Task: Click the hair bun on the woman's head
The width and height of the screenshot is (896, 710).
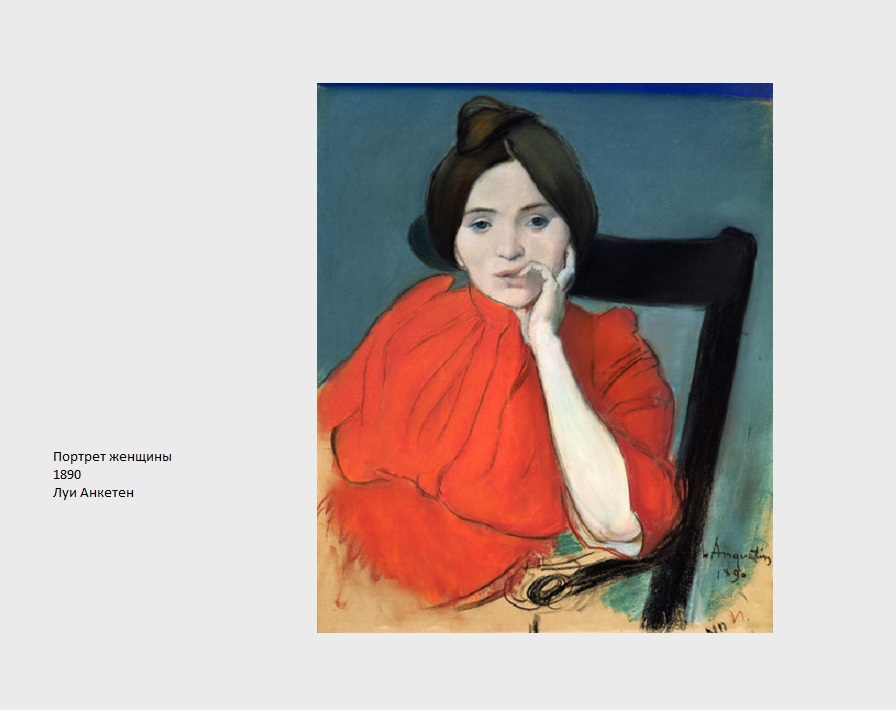Action: 486,123
